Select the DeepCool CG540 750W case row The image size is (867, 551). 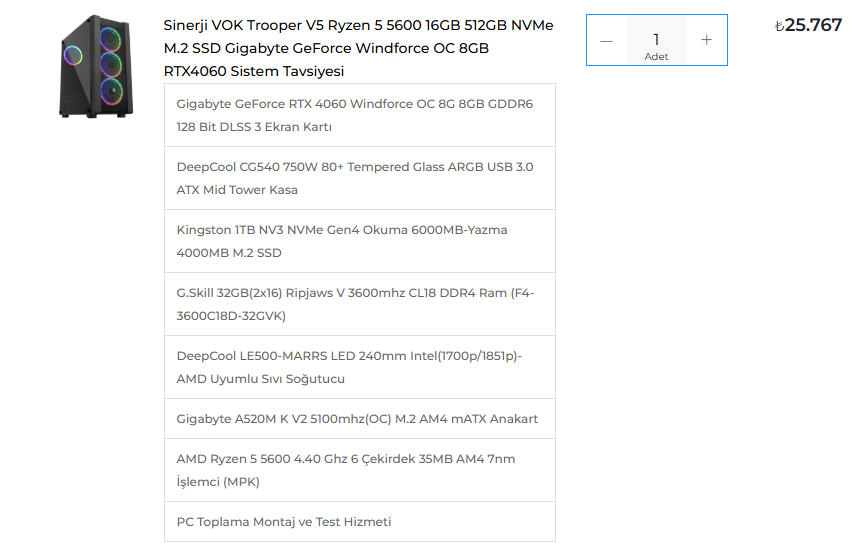[360, 179]
